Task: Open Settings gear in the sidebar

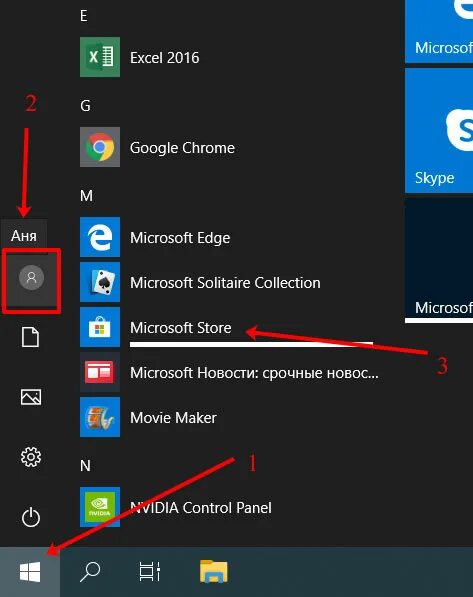Action: tap(31, 457)
